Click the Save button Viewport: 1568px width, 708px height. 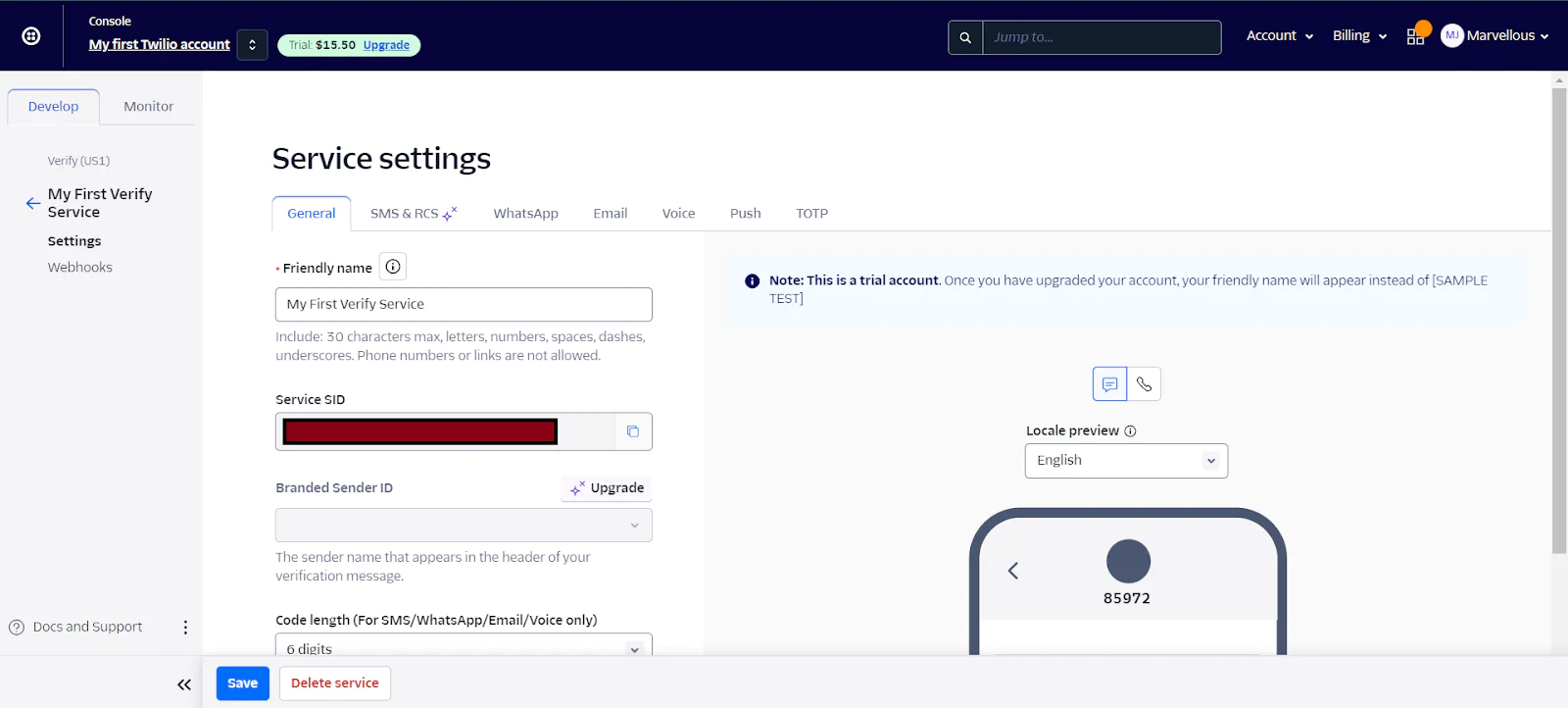pos(243,683)
